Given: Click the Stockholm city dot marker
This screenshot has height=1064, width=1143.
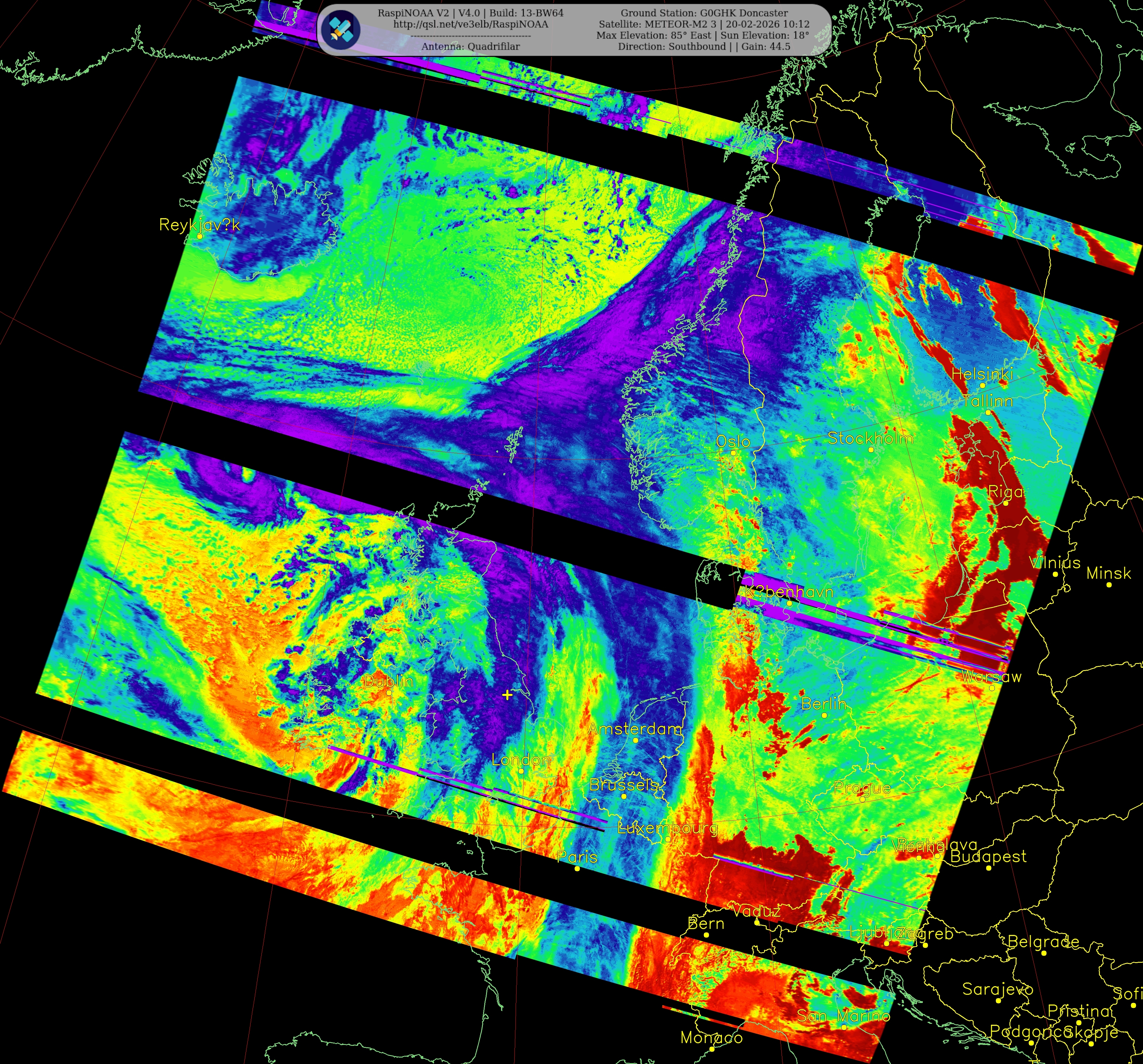Looking at the screenshot, I should tap(871, 449).
